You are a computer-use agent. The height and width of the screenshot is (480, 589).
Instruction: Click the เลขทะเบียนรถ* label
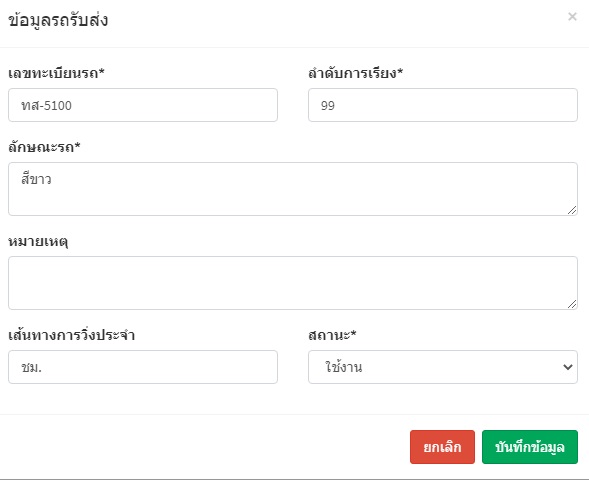(56, 73)
